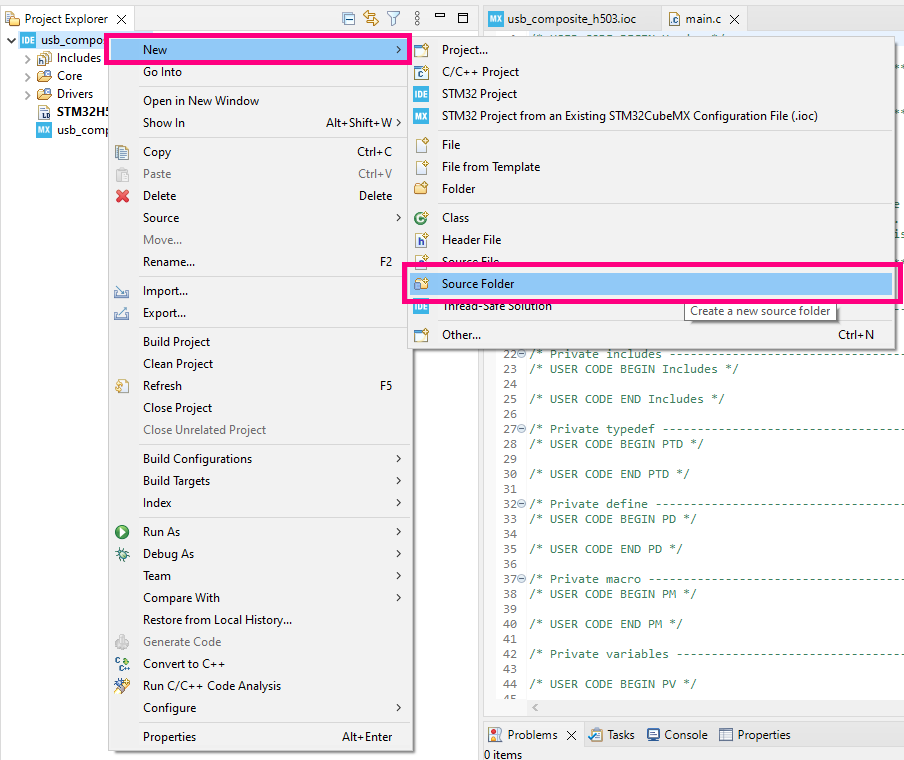
Task: Click the Convert to C++ icon
Action: coord(122,664)
